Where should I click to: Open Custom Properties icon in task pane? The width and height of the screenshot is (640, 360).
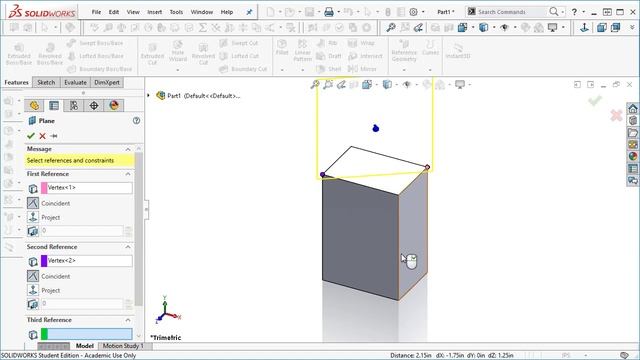[x=633, y=169]
